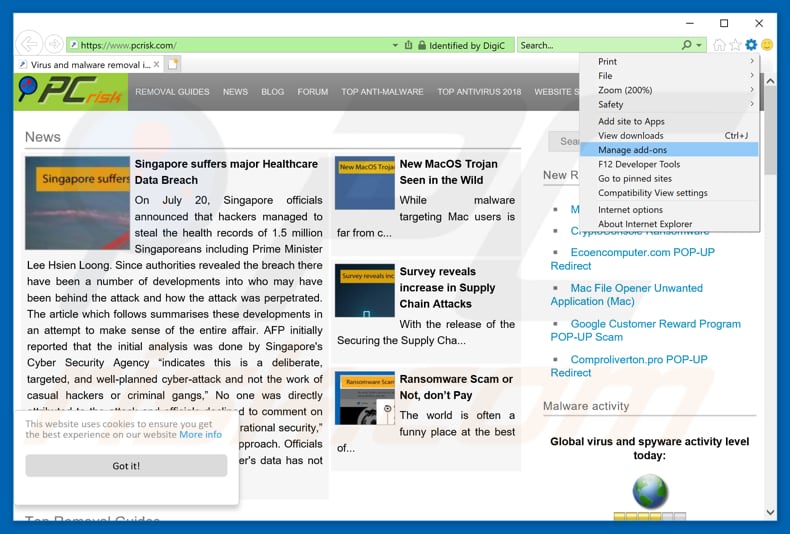Choose View downloads menu entry
Image resolution: width=790 pixels, height=534 pixels.
point(670,136)
